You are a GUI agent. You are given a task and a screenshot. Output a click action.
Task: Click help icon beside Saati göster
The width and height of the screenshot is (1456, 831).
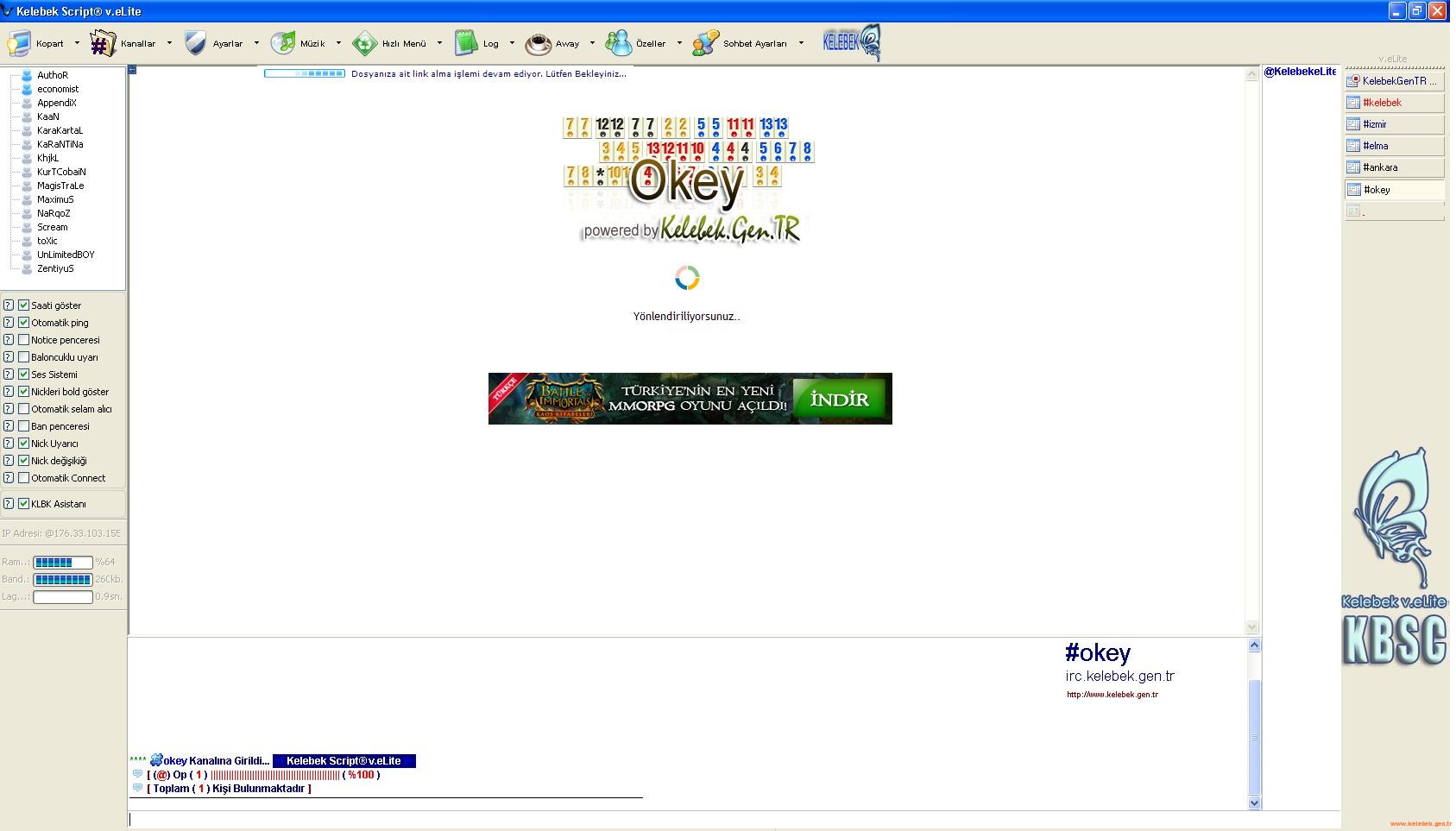9,305
